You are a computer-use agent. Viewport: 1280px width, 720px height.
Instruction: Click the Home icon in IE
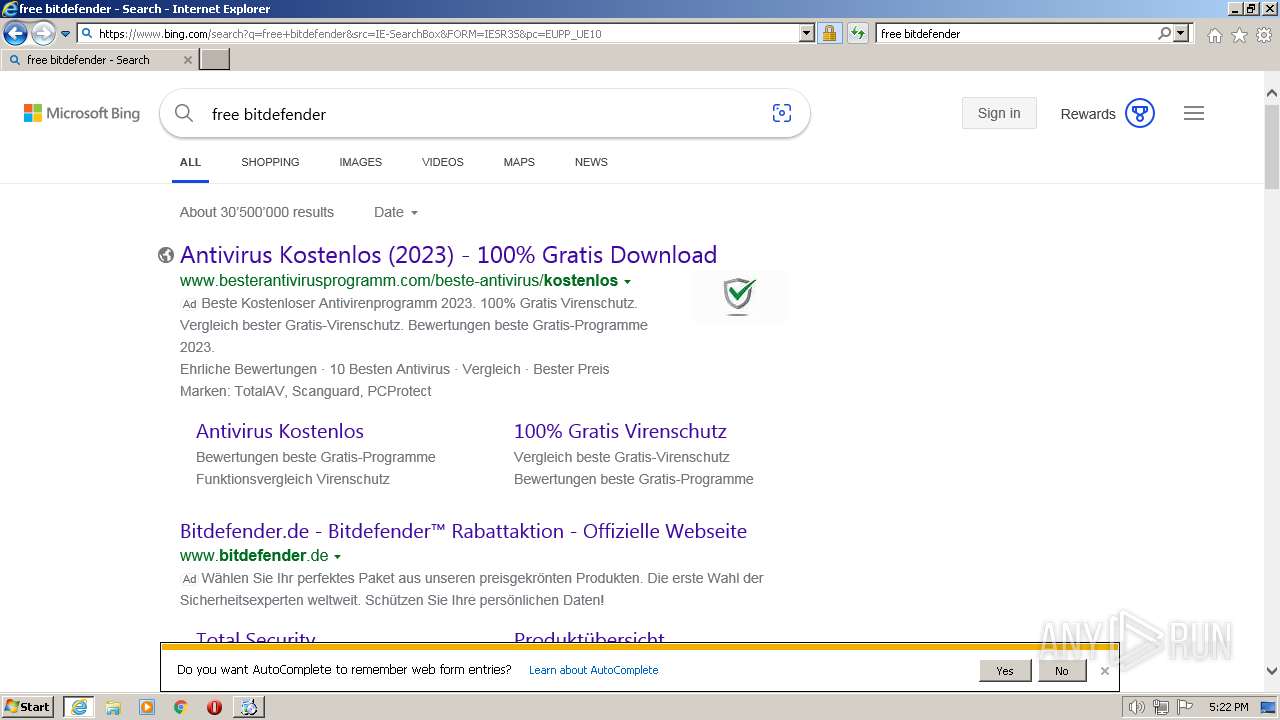tap(1214, 35)
